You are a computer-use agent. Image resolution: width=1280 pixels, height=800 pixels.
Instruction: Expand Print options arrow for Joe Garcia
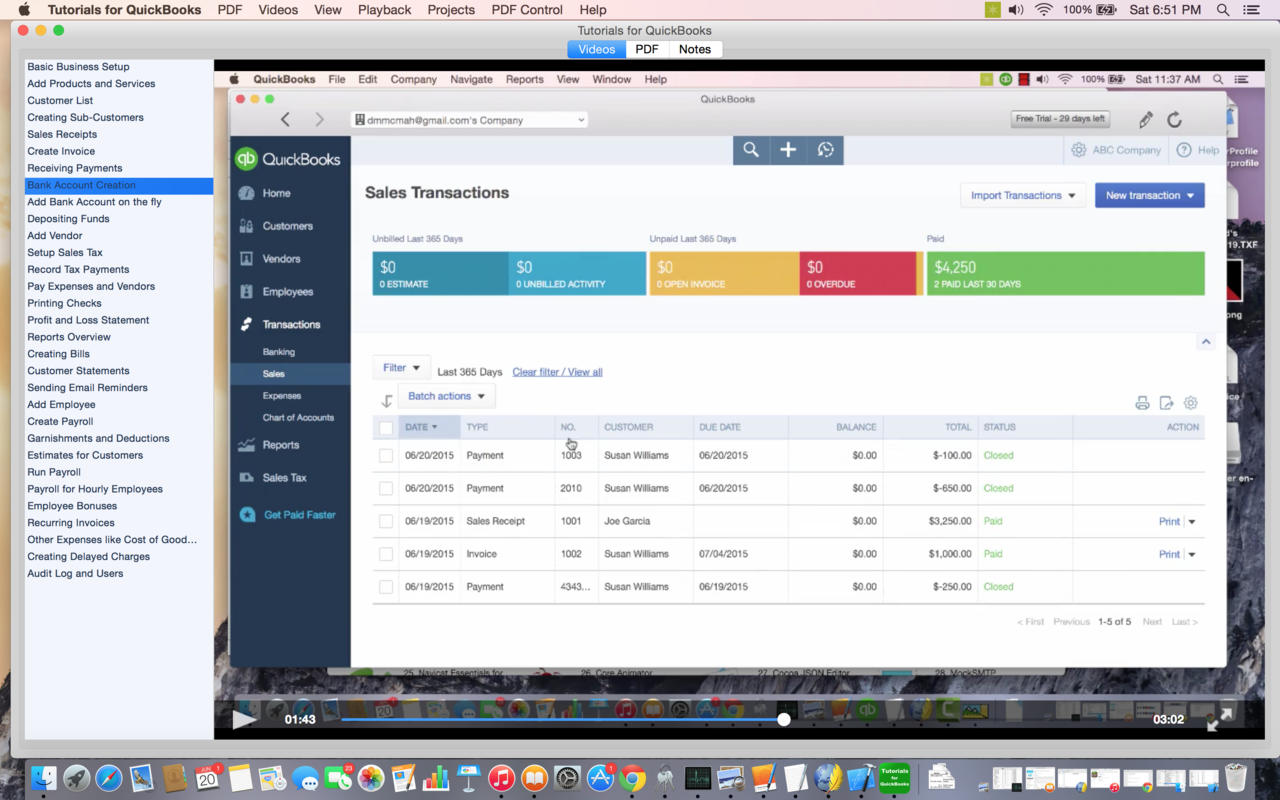pos(1192,521)
